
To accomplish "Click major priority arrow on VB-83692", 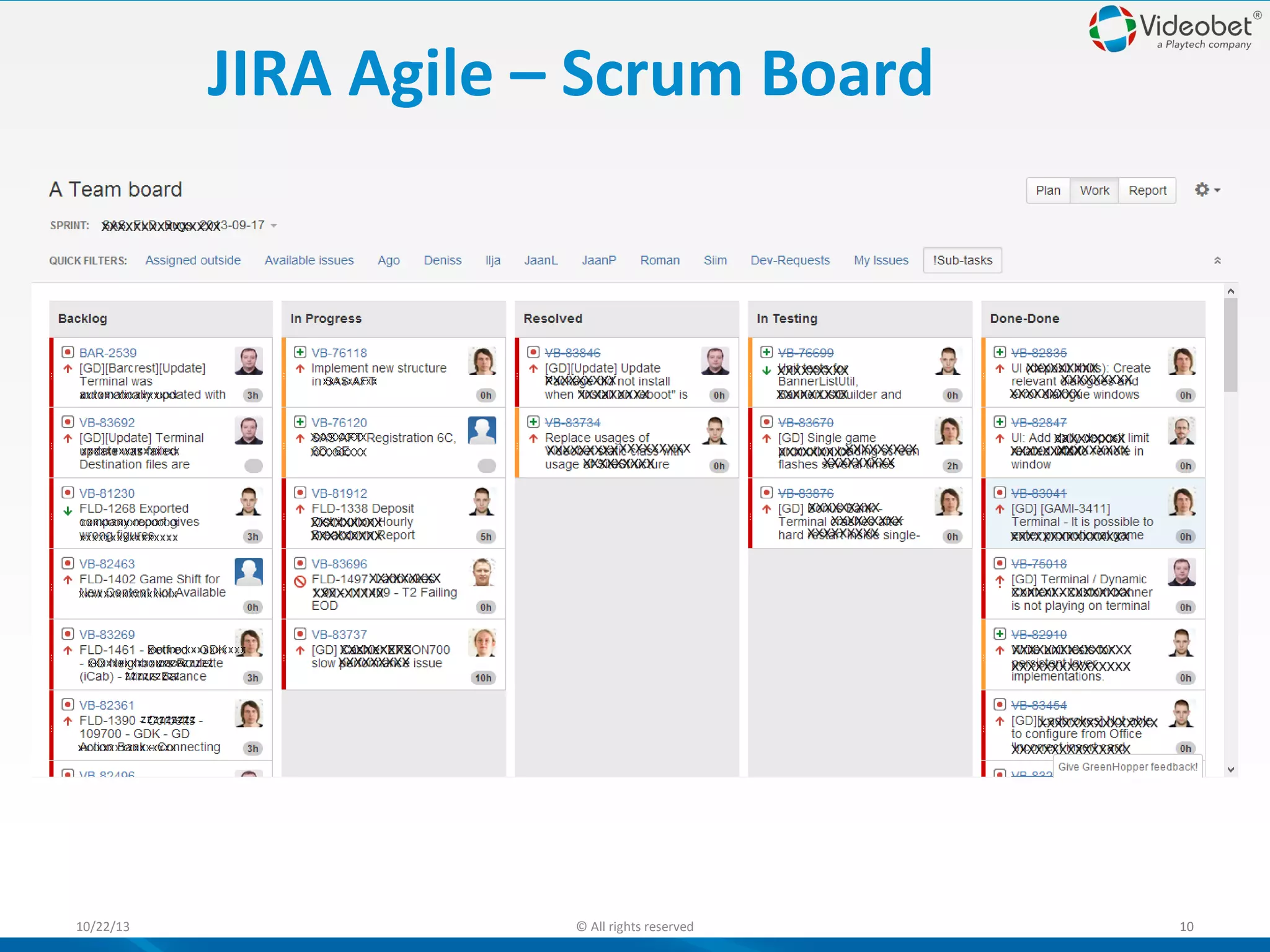I will tap(68, 439).
